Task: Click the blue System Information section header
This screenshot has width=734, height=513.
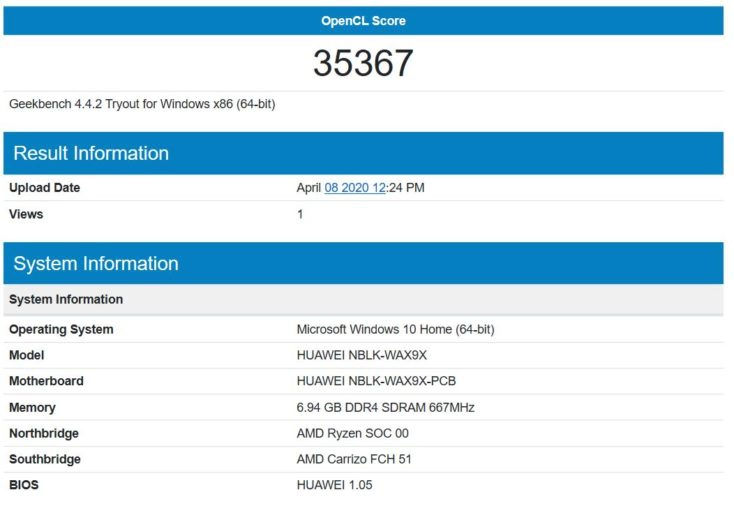Action: point(96,264)
